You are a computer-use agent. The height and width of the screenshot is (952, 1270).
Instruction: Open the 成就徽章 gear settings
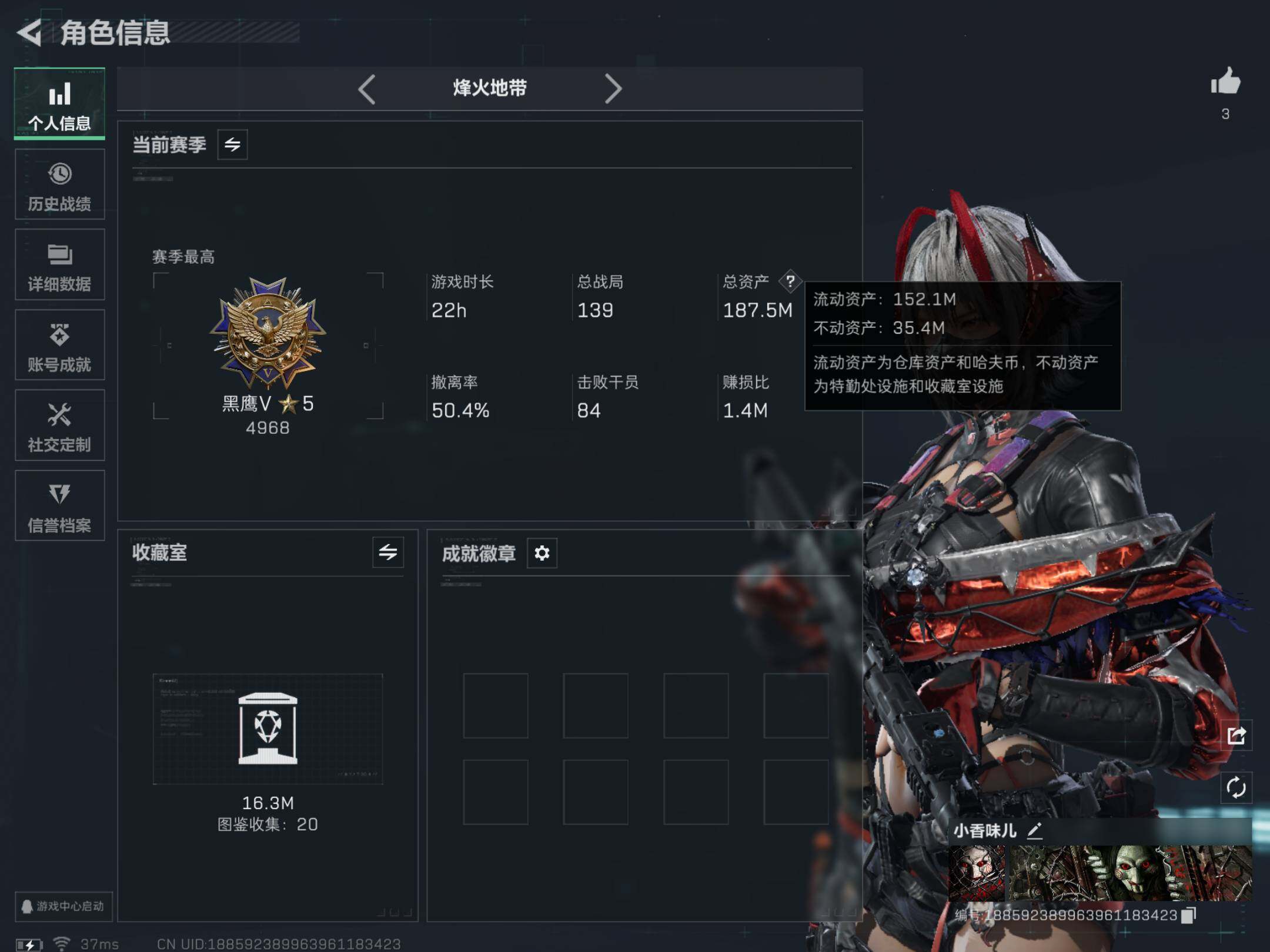[542, 553]
